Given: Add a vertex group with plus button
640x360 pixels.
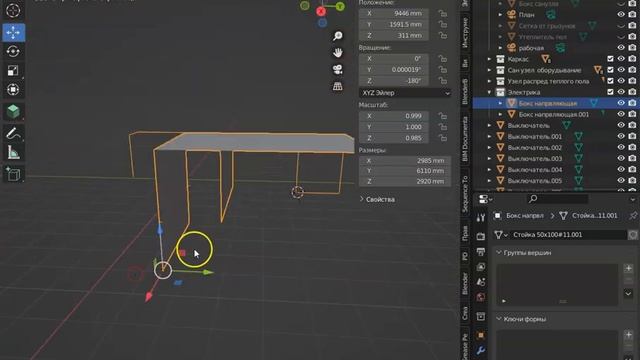Looking at the screenshot, I should [628, 268].
